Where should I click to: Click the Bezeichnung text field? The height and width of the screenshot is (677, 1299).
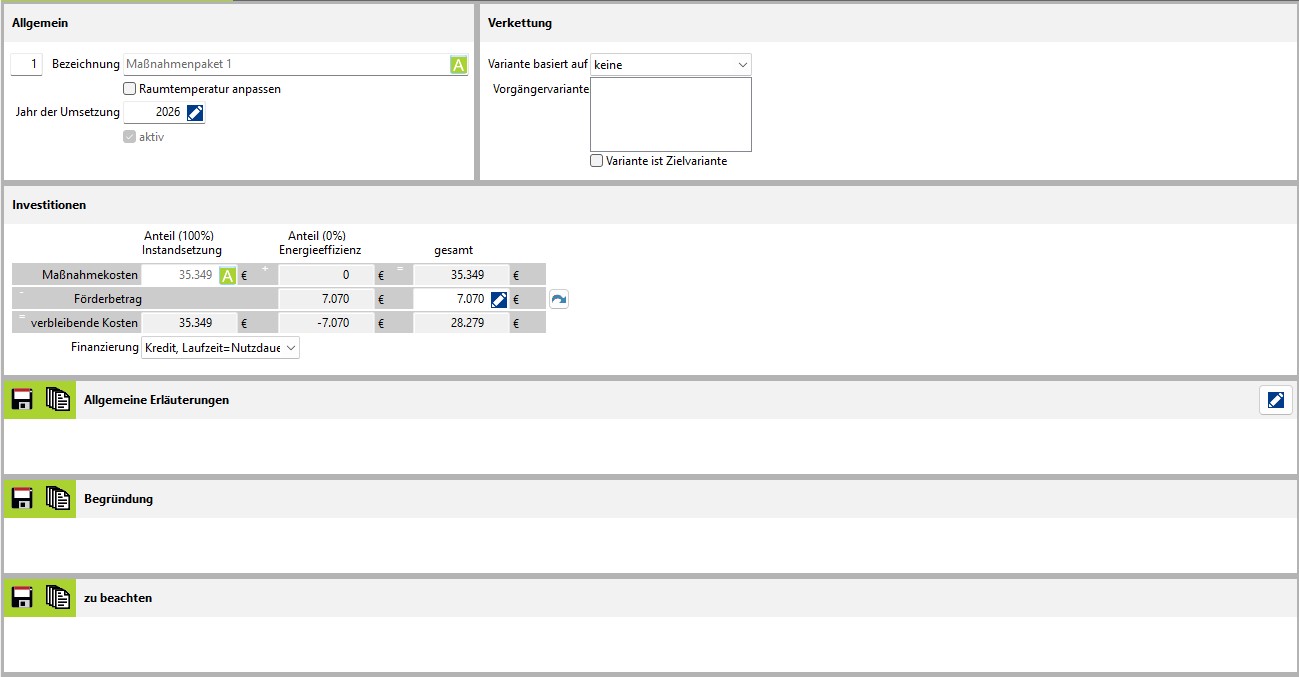coord(285,65)
